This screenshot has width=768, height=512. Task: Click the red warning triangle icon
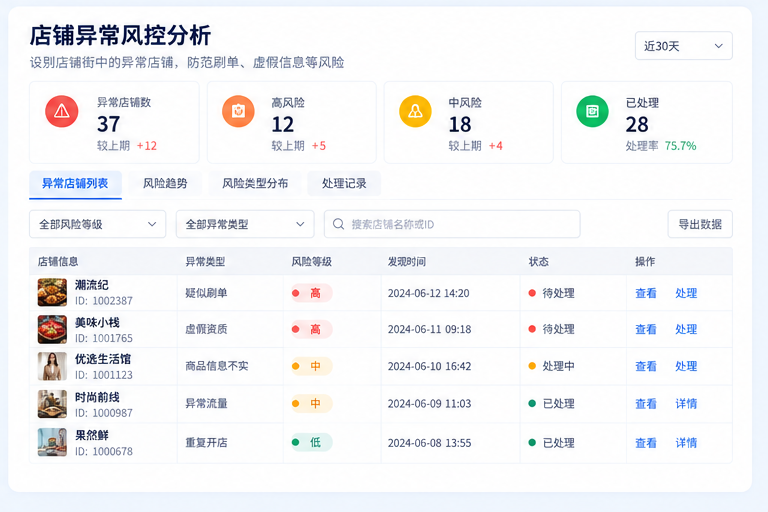(62, 112)
